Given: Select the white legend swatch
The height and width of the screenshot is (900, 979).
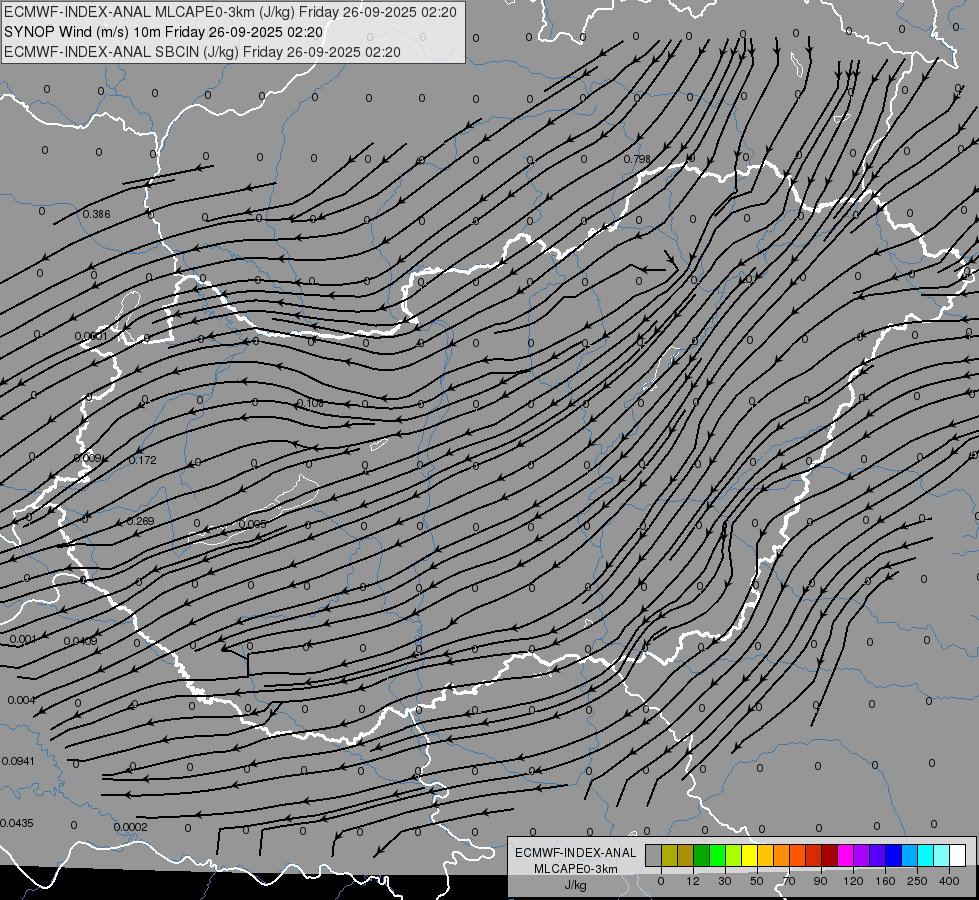Looking at the screenshot, I should pos(958,855).
